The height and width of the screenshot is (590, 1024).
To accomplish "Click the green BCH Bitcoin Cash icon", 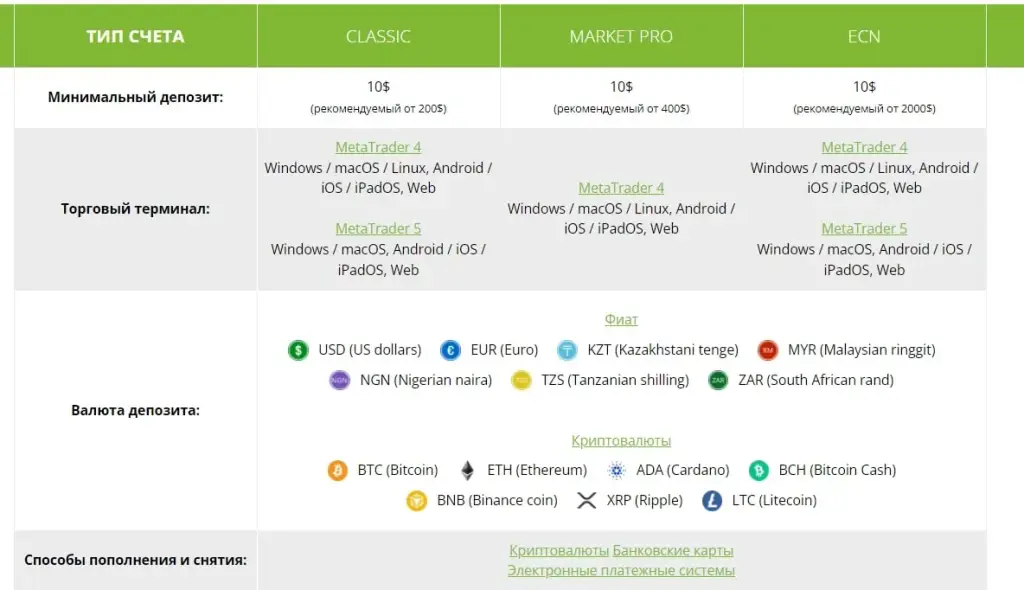I will pyautogui.click(x=758, y=470).
